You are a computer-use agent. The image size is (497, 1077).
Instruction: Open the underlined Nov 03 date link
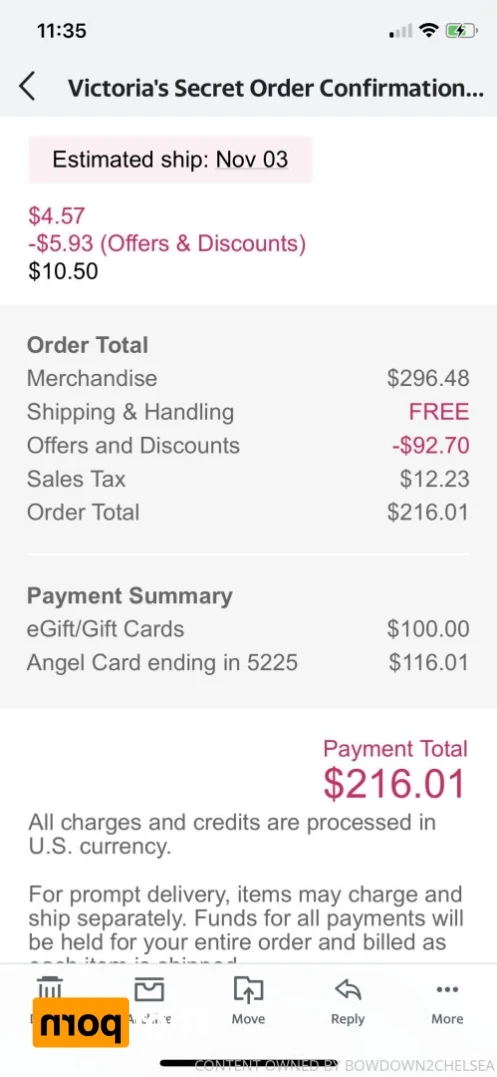[252, 159]
